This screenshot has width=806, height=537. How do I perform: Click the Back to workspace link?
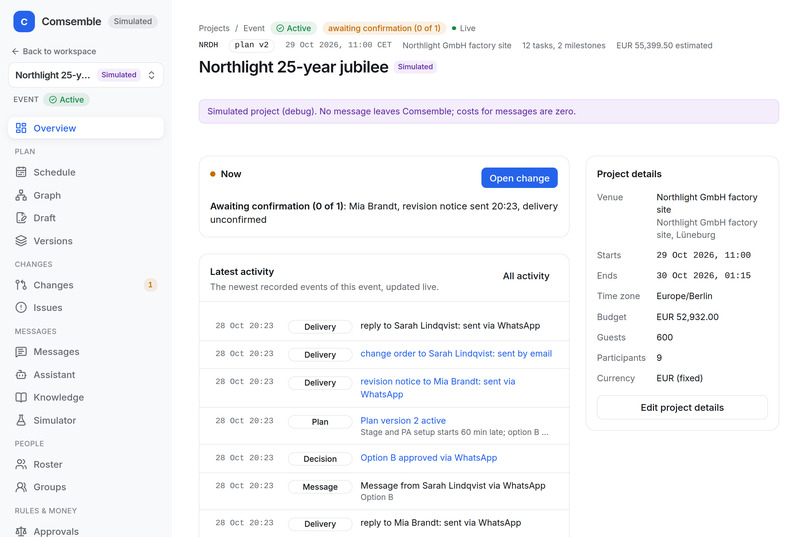tap(54, 51)
